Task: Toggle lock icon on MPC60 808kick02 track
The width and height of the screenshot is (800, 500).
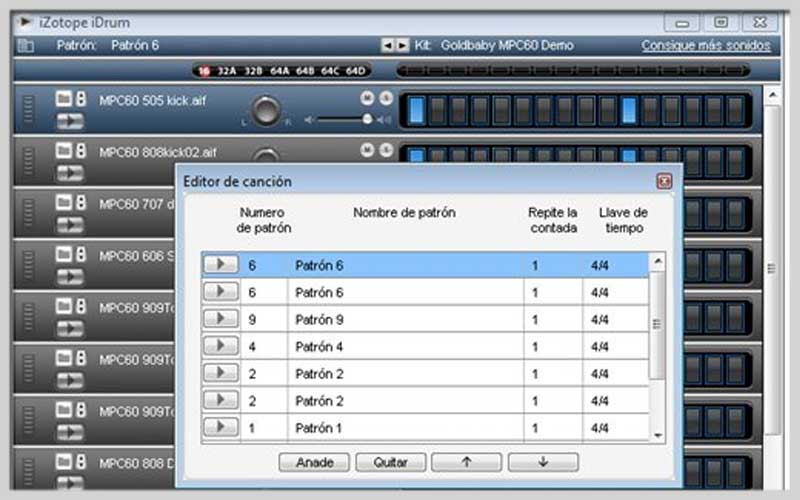Action: [x=81, y=150]
